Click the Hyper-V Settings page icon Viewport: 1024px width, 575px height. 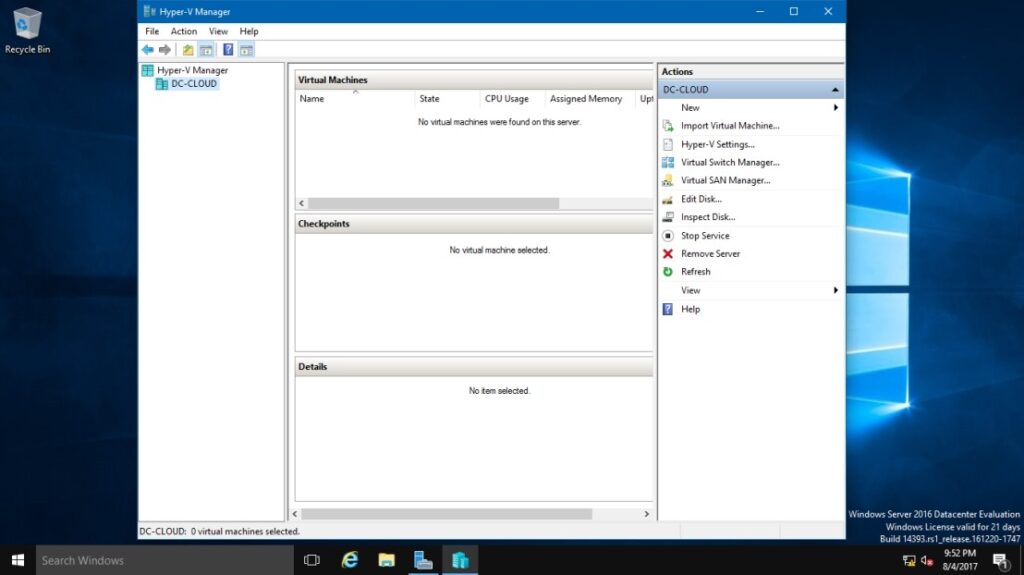(667, 144)
